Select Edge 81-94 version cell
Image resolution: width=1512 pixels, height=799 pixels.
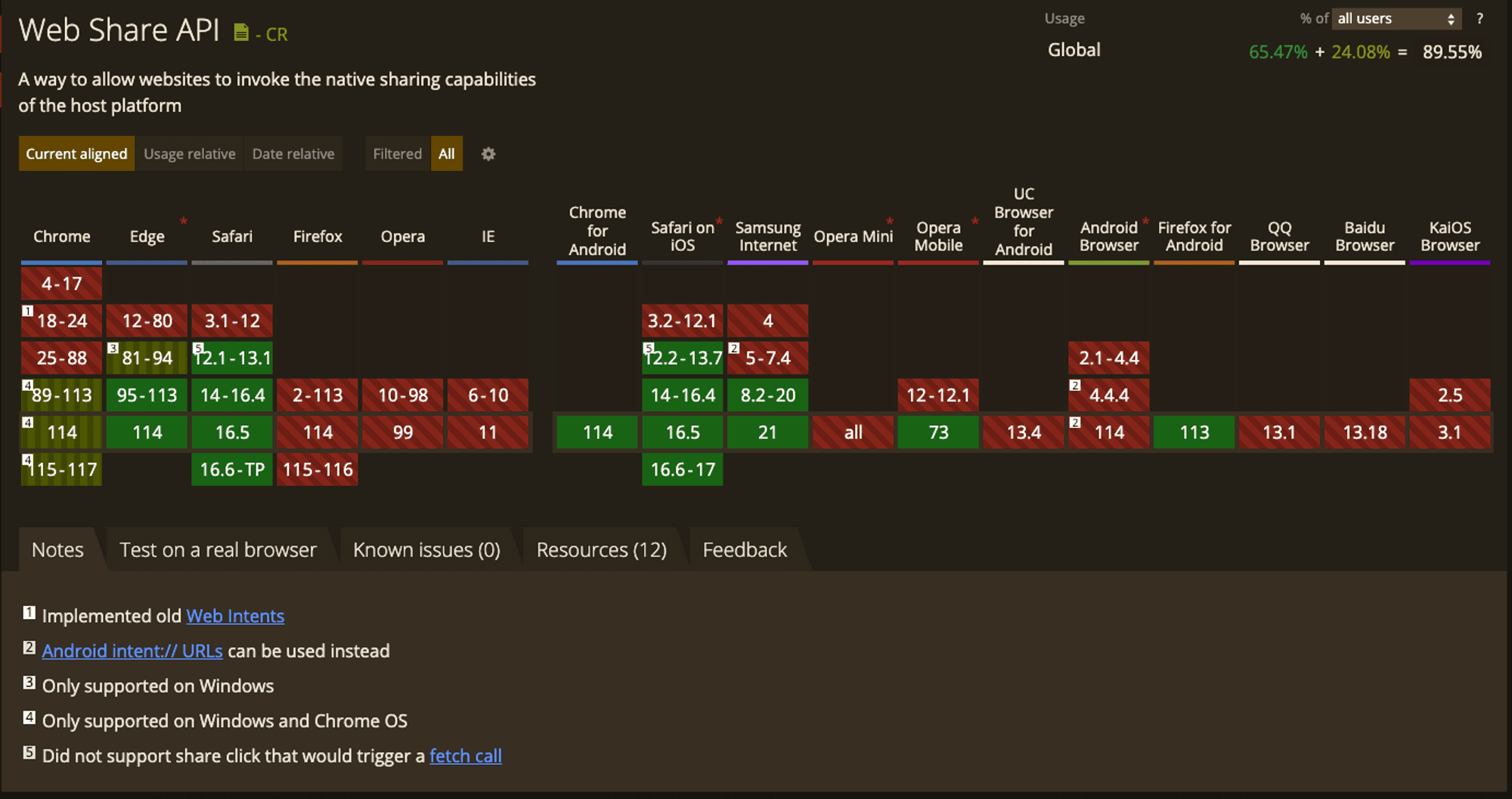tap(147, 358)
